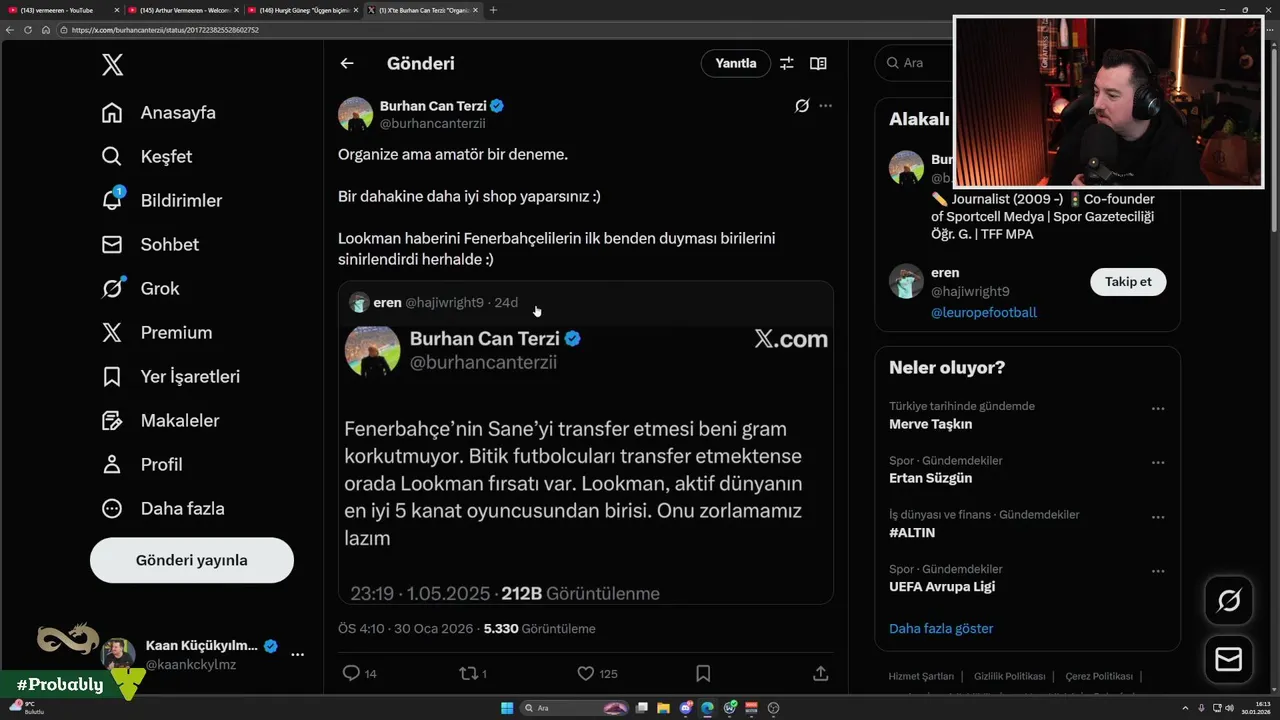Open the floating Grok button
The height and width of the screenshot is (720, 1280).
1228,601
